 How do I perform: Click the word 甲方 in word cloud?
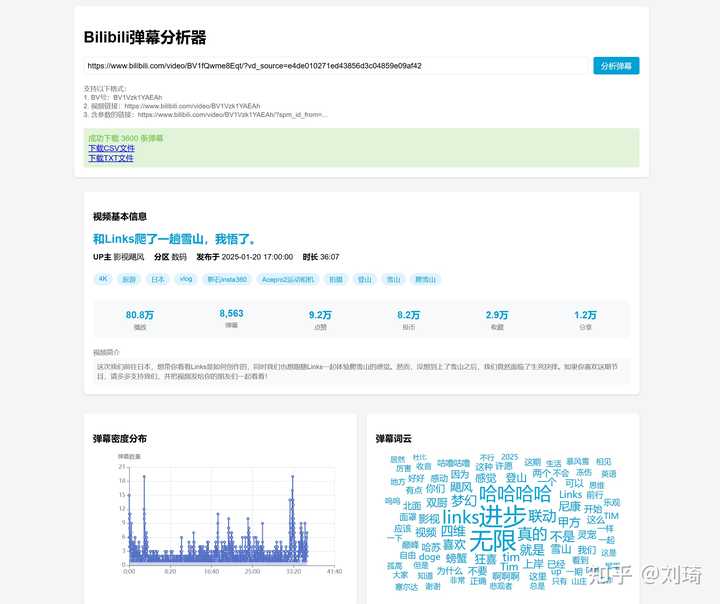[x=569, y=522]
